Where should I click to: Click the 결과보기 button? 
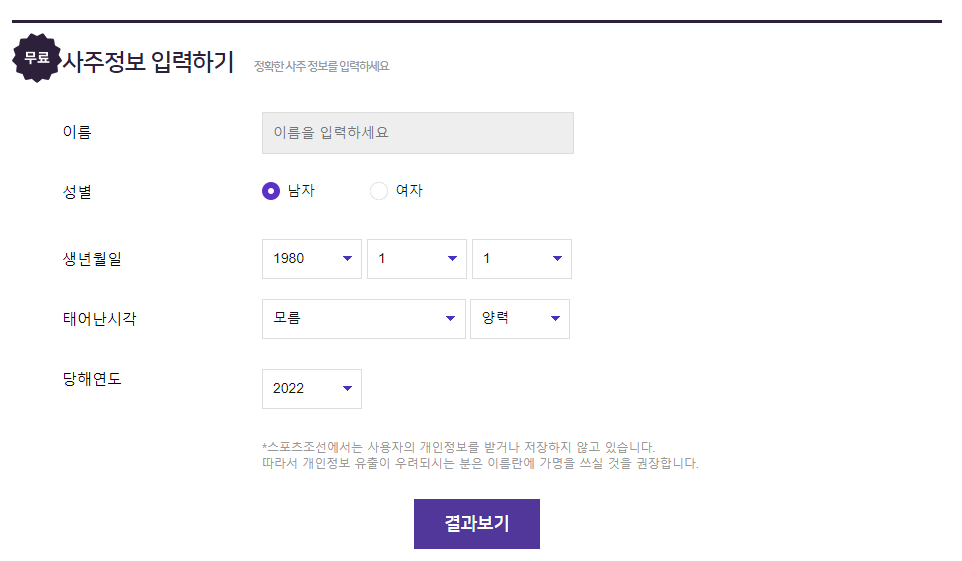(477, 524)
